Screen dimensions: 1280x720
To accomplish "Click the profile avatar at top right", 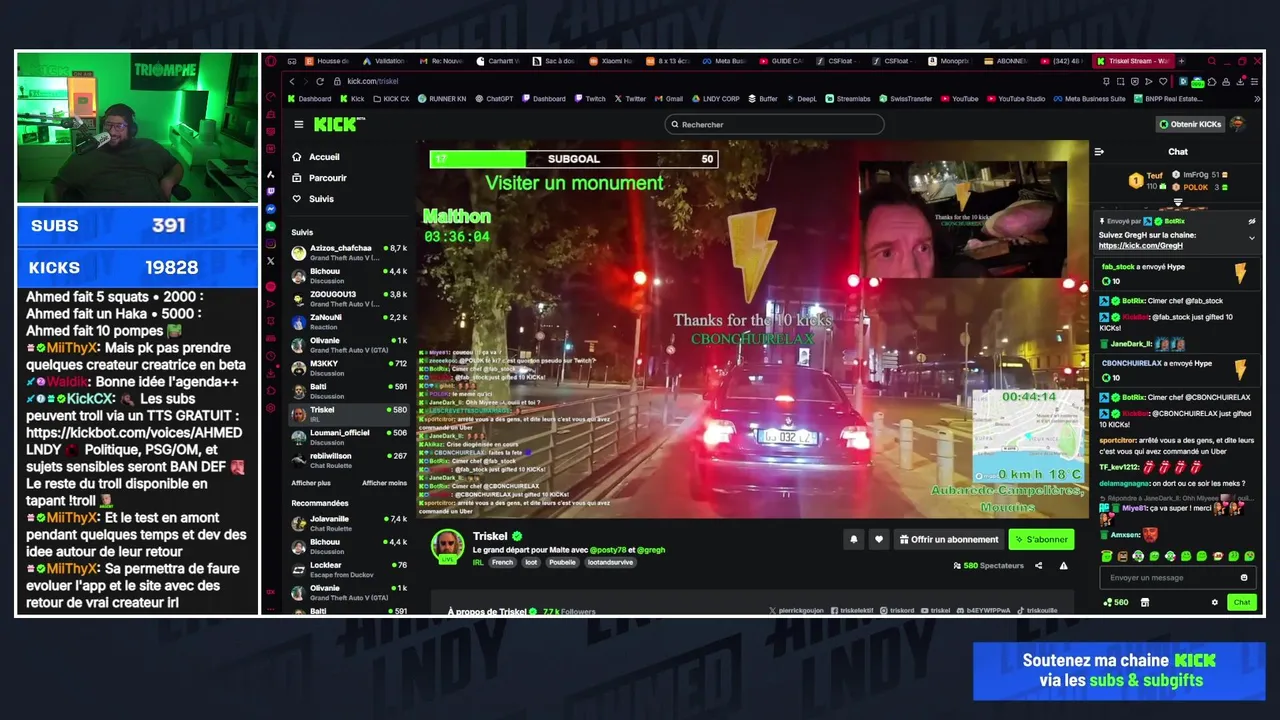I will (x=1238, y=124).
